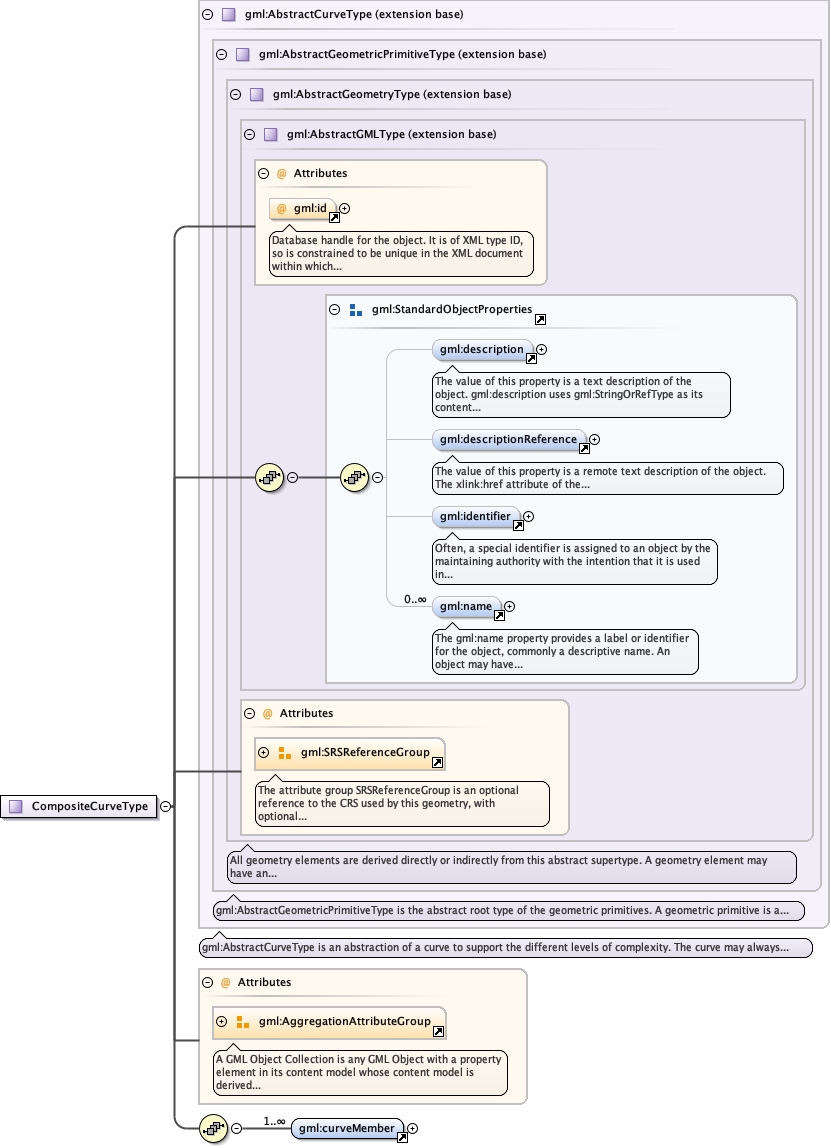831x1148 pixels.
Task: Collapse the Attributes box containing gml:AggregationAttributeGroup
Action: pos(208,983)
